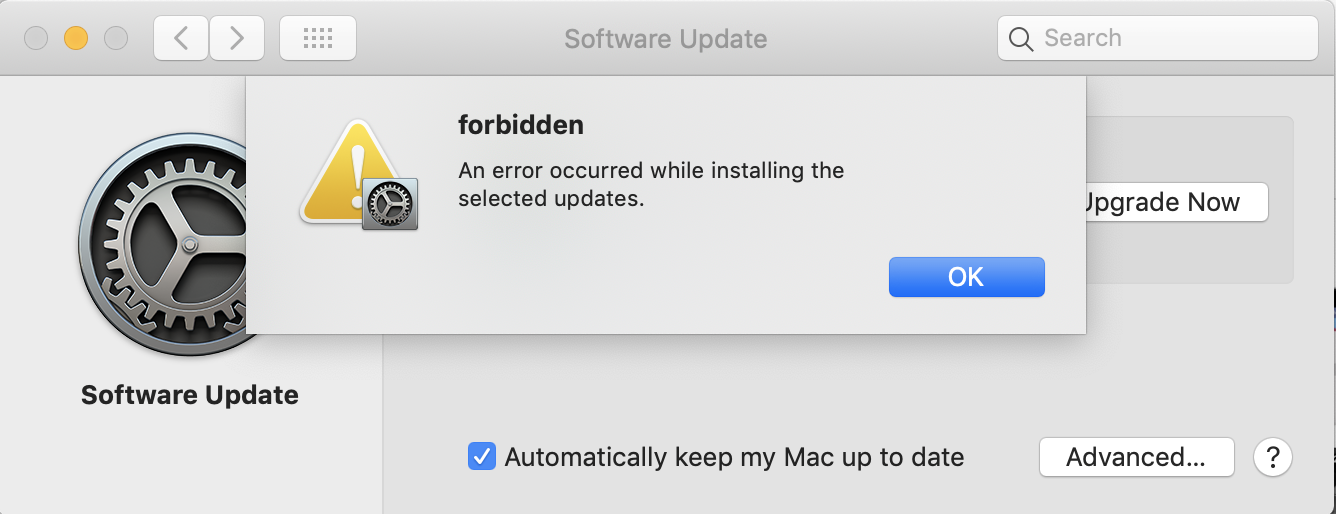Uncheck Automatically keep my Mac up to date
This screenshot has height=514, width=1336.
pyautogui.click(x=481, y=457)
